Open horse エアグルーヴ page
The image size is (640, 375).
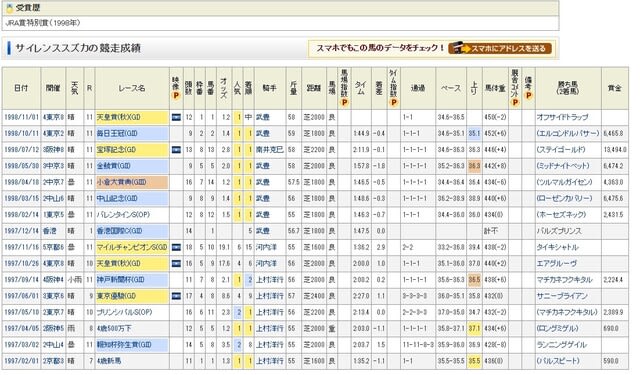pyautogui.click(x=557, y=264)
